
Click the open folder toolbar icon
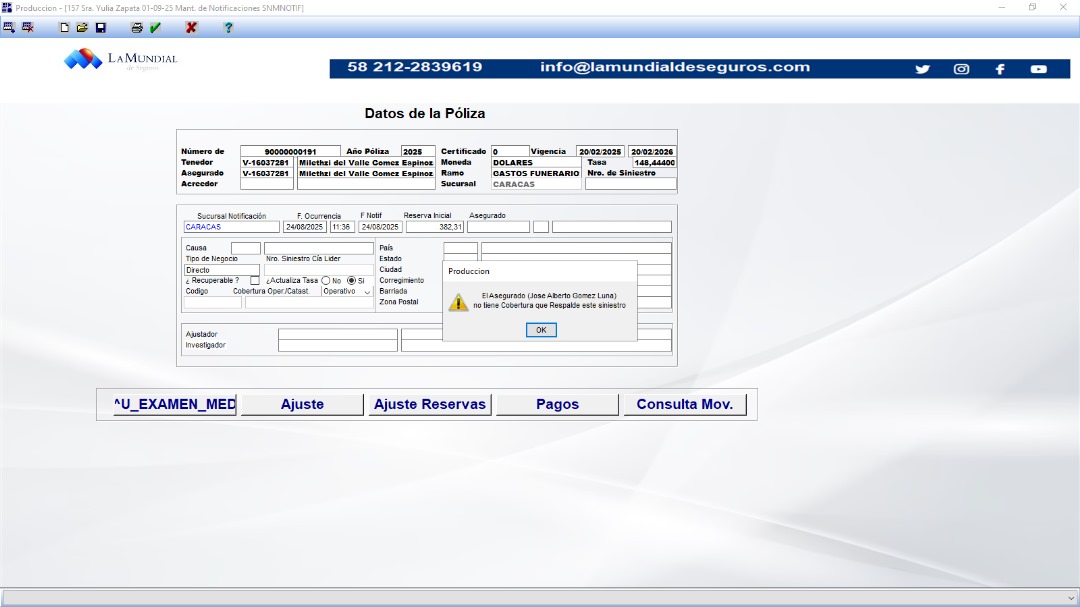point(83,27)
